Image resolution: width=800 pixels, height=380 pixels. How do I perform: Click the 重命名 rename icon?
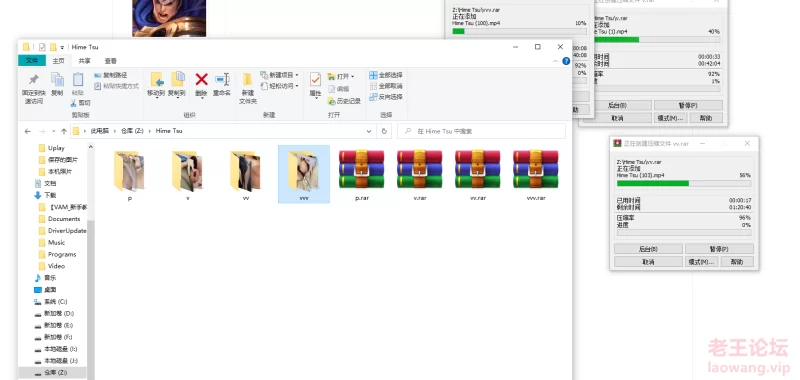pyautogui.click(x=222, y=79)
